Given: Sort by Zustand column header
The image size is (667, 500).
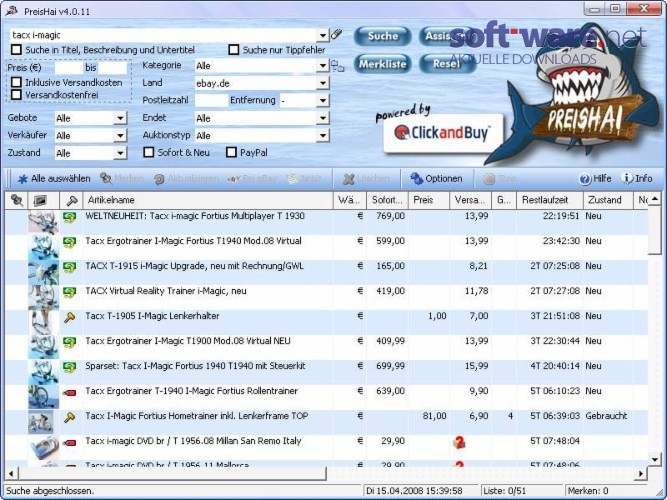Looking at the screenshot, I should point(608,200).
